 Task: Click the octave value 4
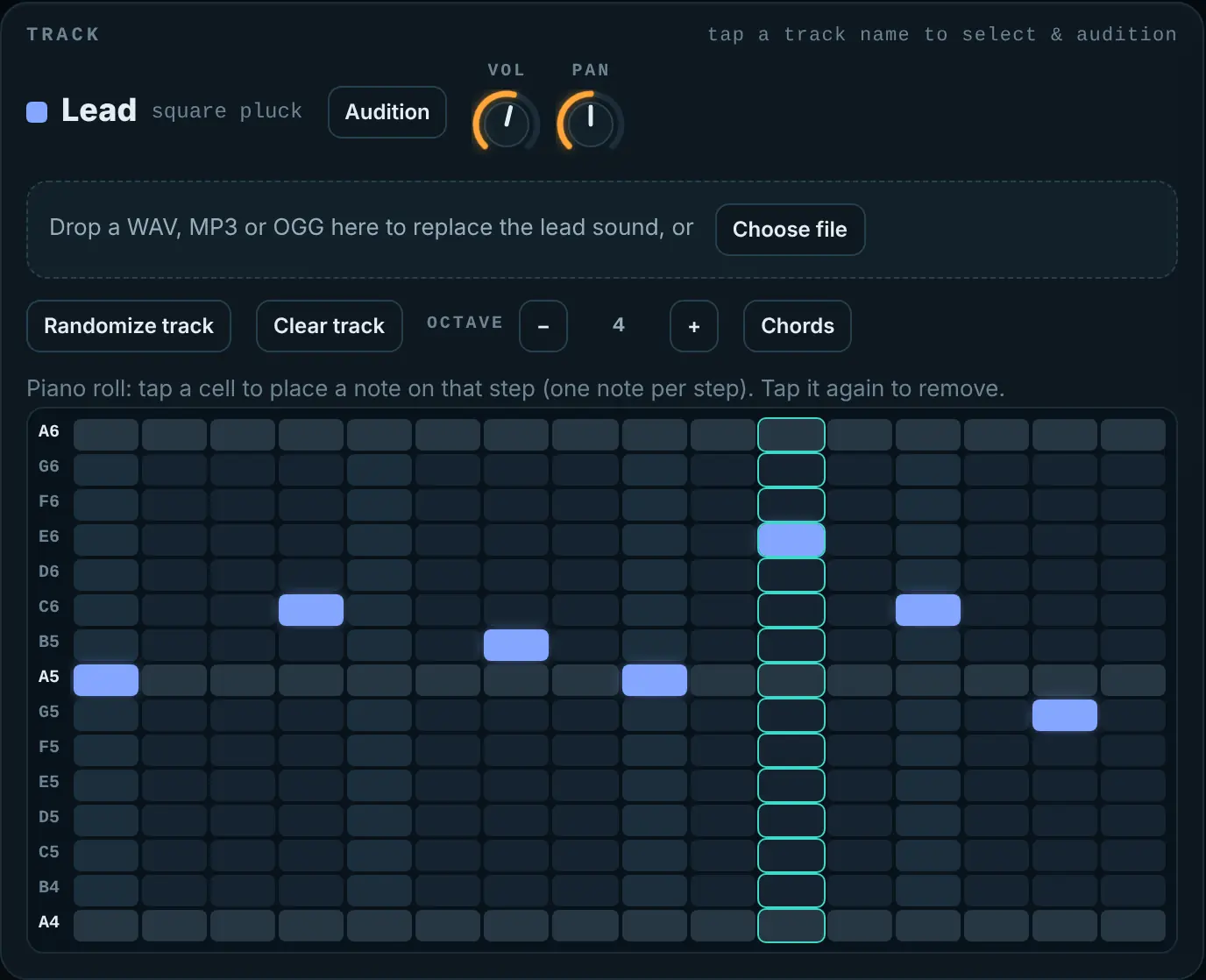click(x=619, y=325)
